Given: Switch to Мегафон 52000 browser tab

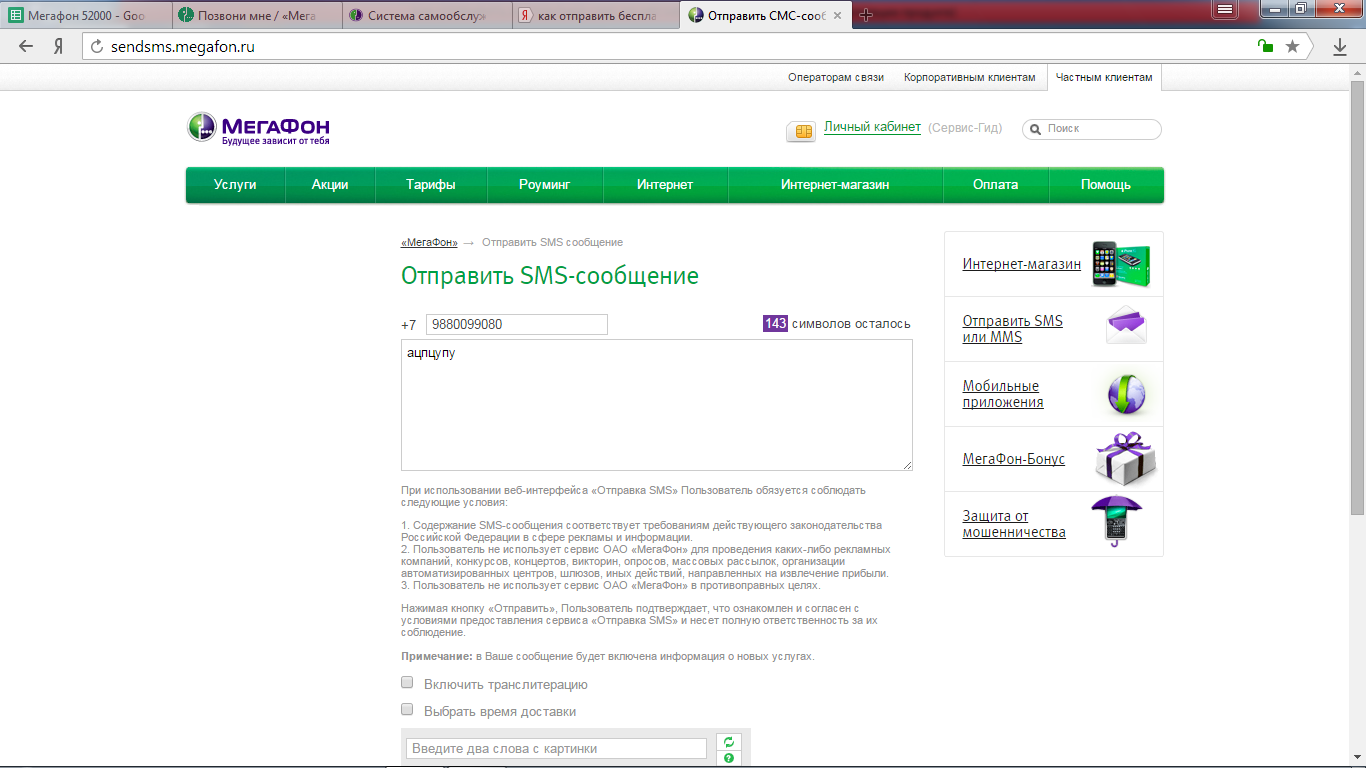Looking at the screenshot, I should (85, 16).
